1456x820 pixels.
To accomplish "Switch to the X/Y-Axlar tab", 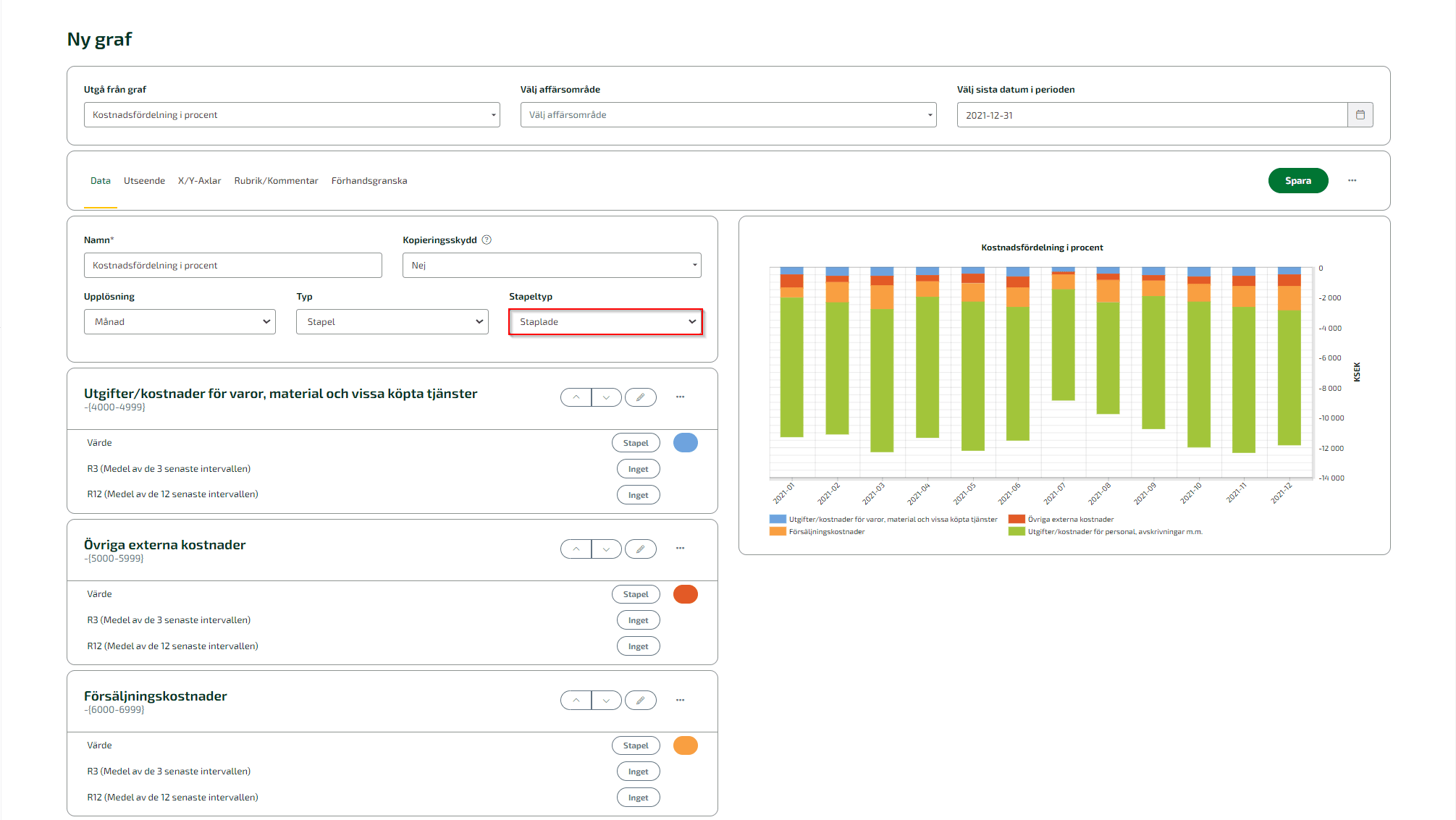I will click(199, 181).
